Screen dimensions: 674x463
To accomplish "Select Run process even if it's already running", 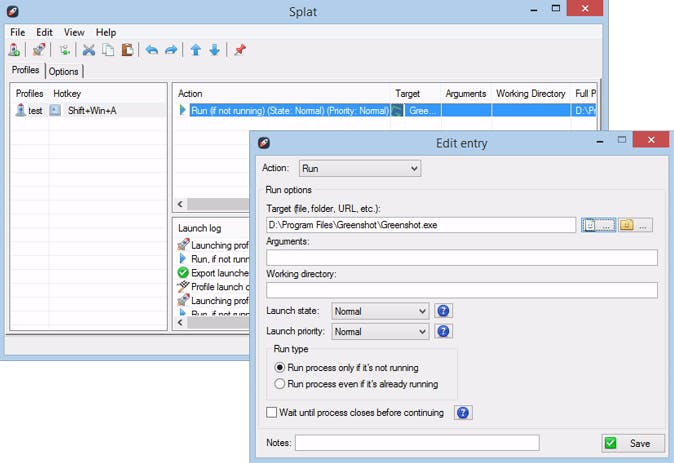I will pyautogui.click(x=356, y=384).
